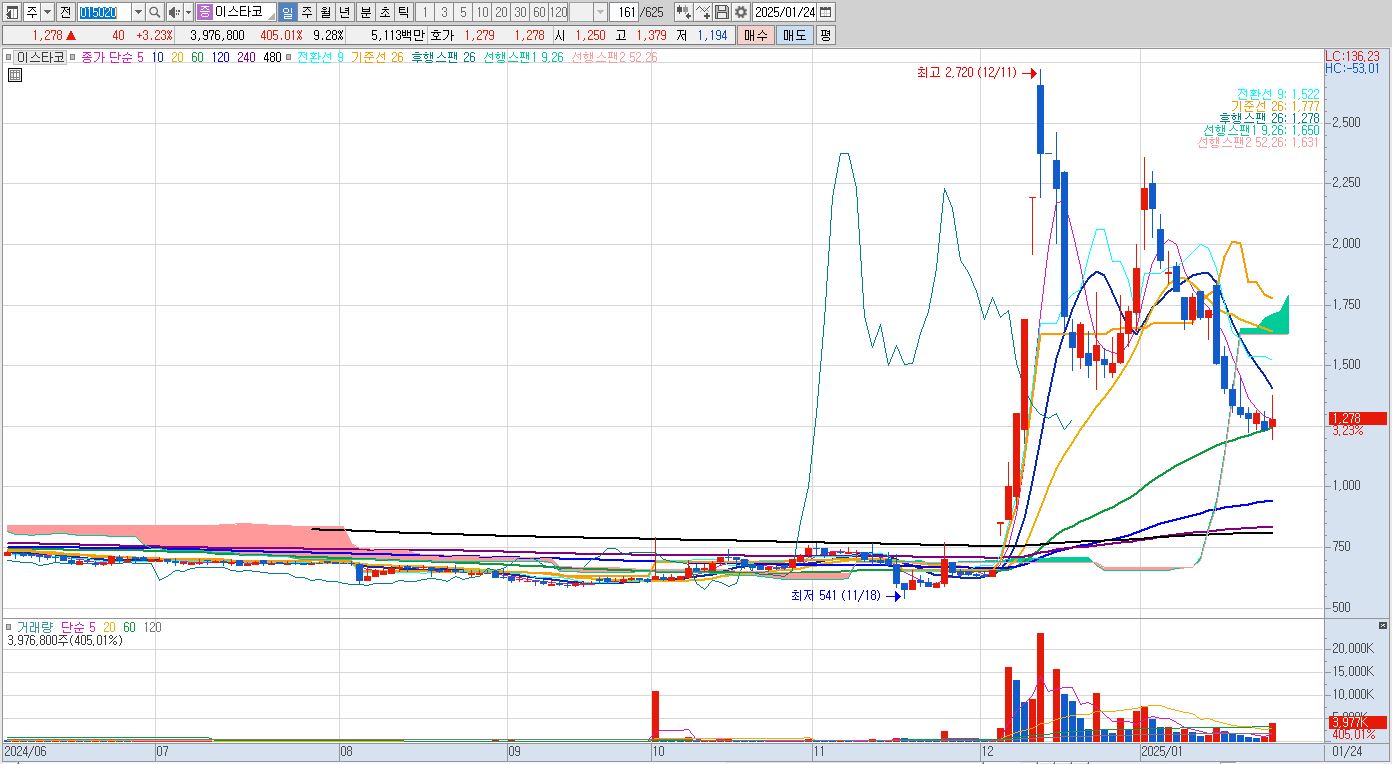The height and width of the screenshot is (764, 1392).
Task: Click the 매수 buy button
Action: coord(755,35)
